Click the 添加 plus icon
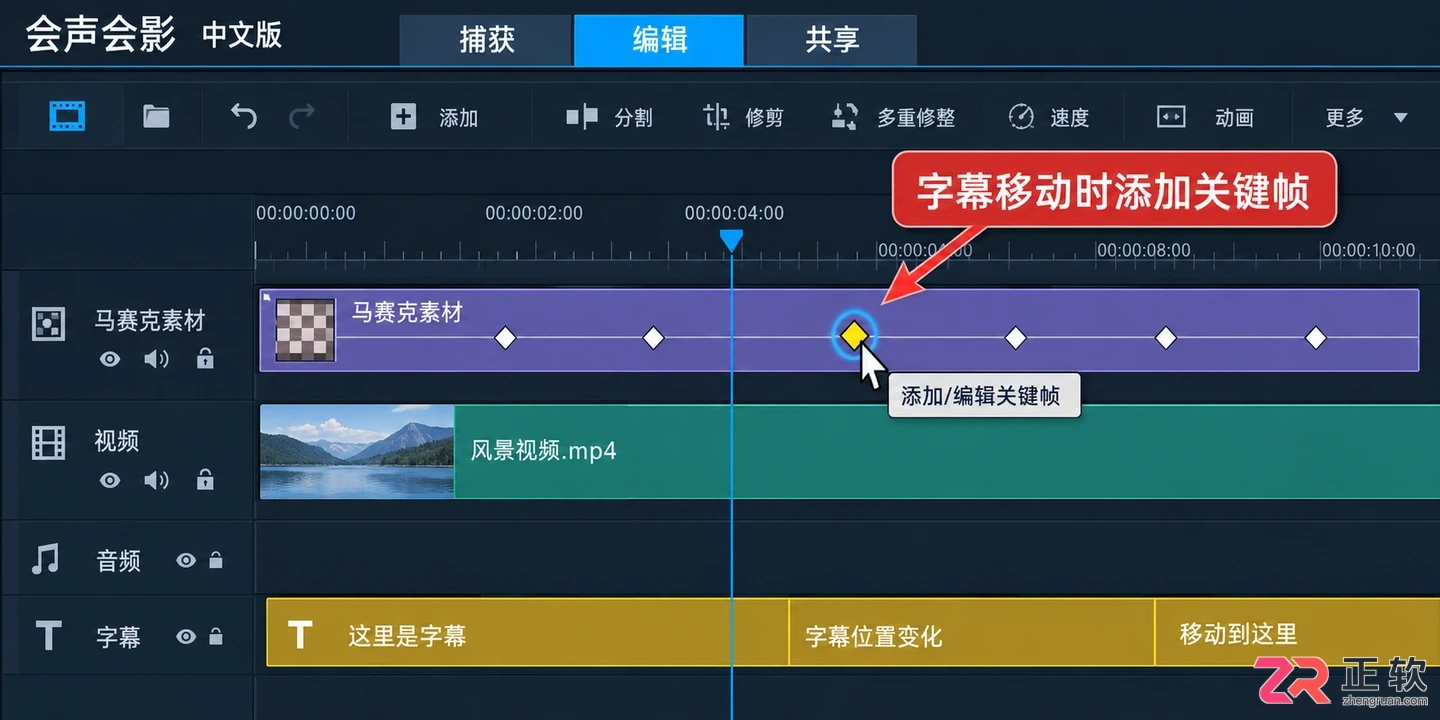The height and width of the screenshot is (720, 1440). pos(403,117)
